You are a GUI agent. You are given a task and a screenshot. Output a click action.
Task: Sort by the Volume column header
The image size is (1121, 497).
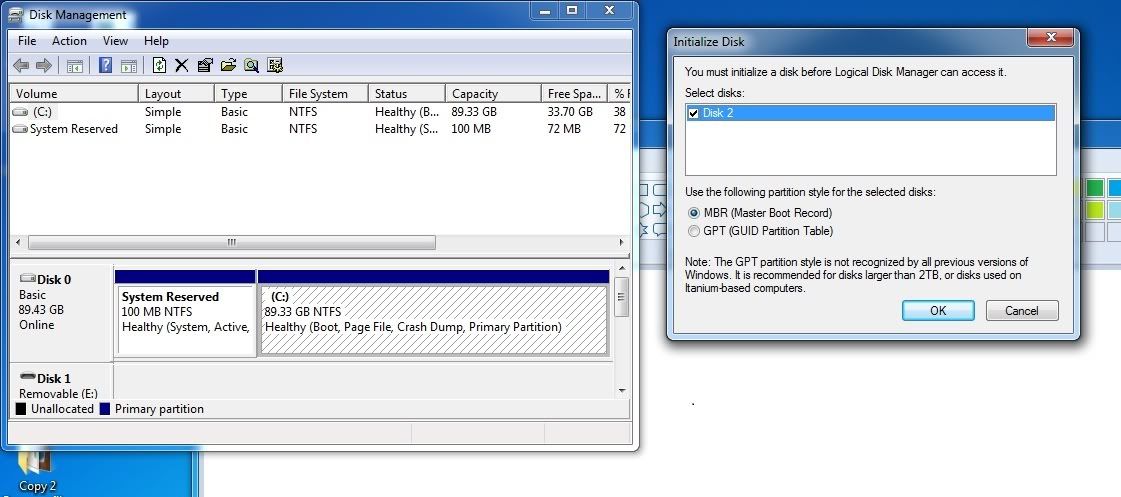click(74, 94)
